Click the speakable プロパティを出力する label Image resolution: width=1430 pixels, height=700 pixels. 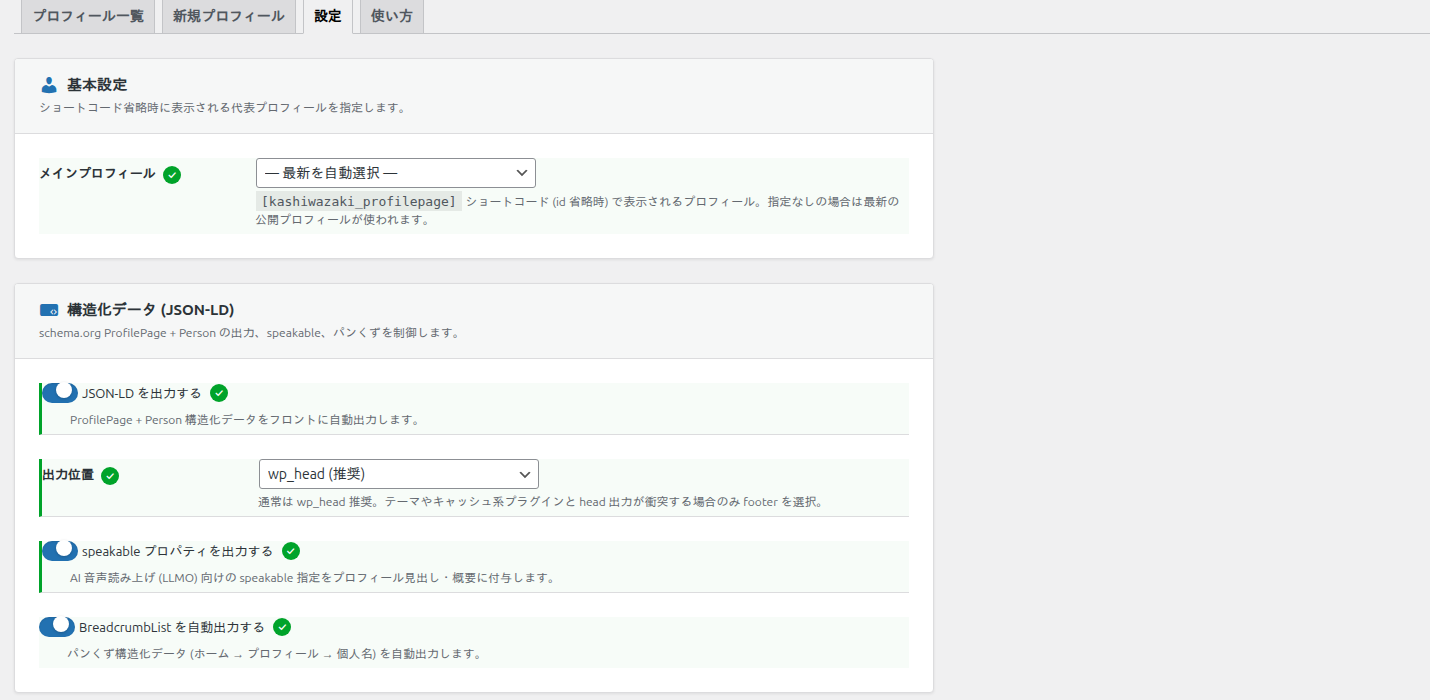(177, 551)
